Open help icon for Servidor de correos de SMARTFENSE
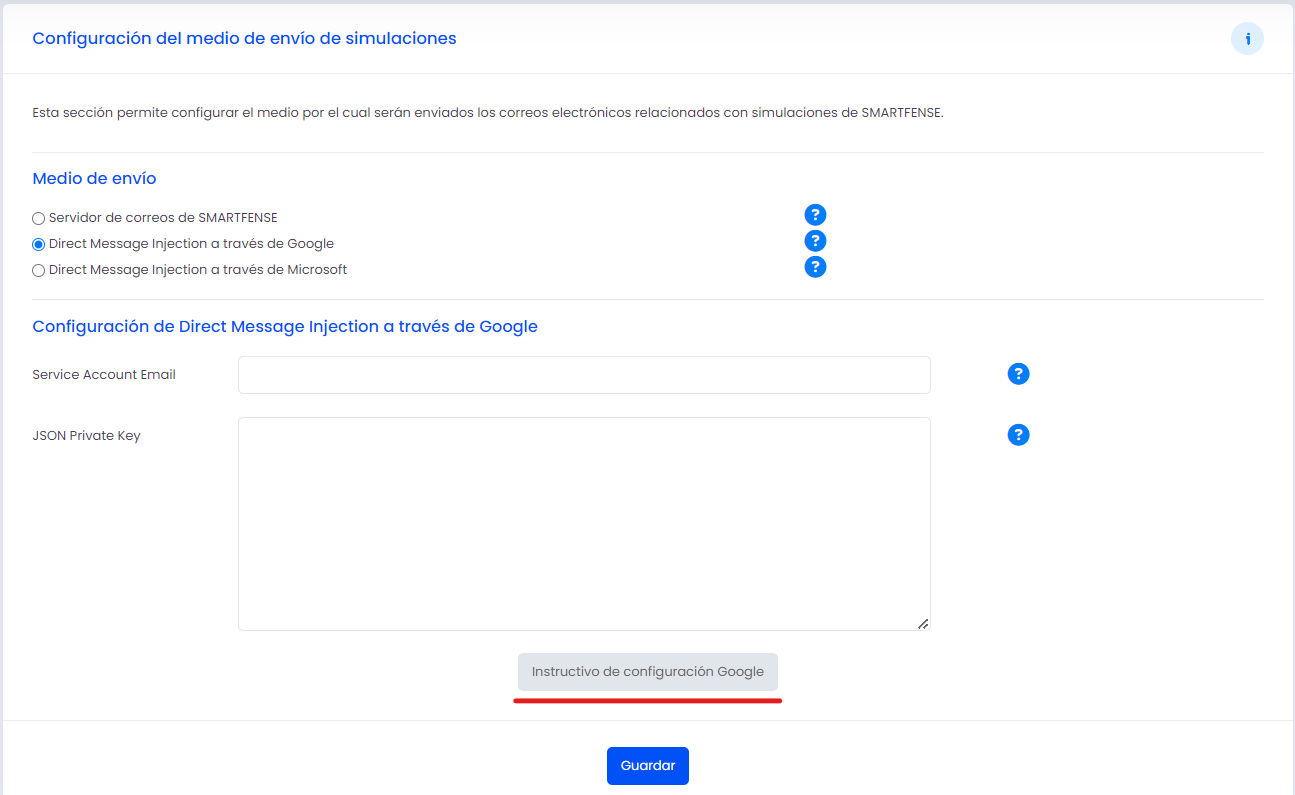Screen dimensions: 1295x795 pyautogui.click(x=815, y=215)
